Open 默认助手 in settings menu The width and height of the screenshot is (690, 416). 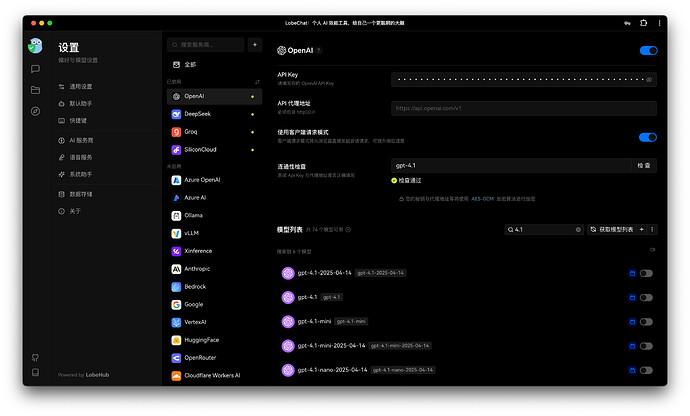click(x=106, y=103)
